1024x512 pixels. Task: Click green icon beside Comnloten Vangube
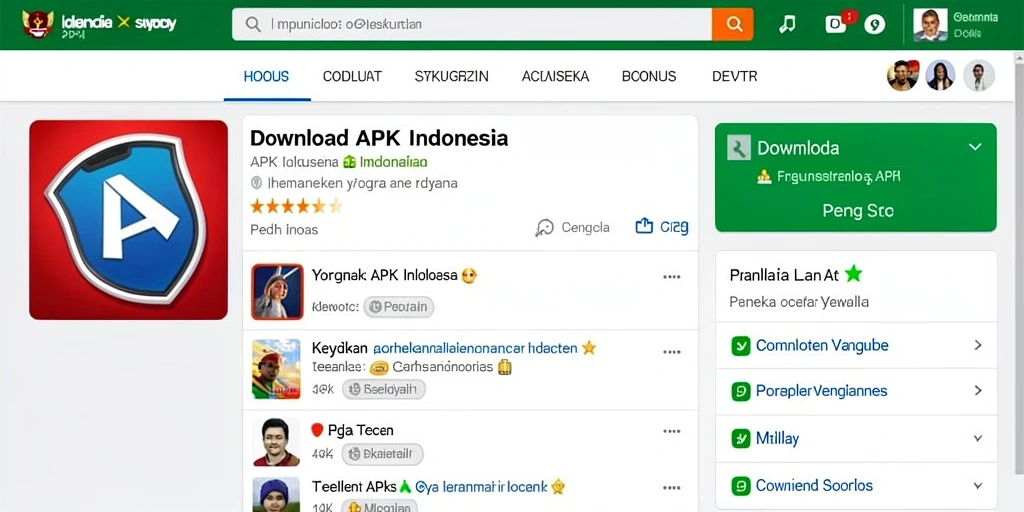coord(741,345)
